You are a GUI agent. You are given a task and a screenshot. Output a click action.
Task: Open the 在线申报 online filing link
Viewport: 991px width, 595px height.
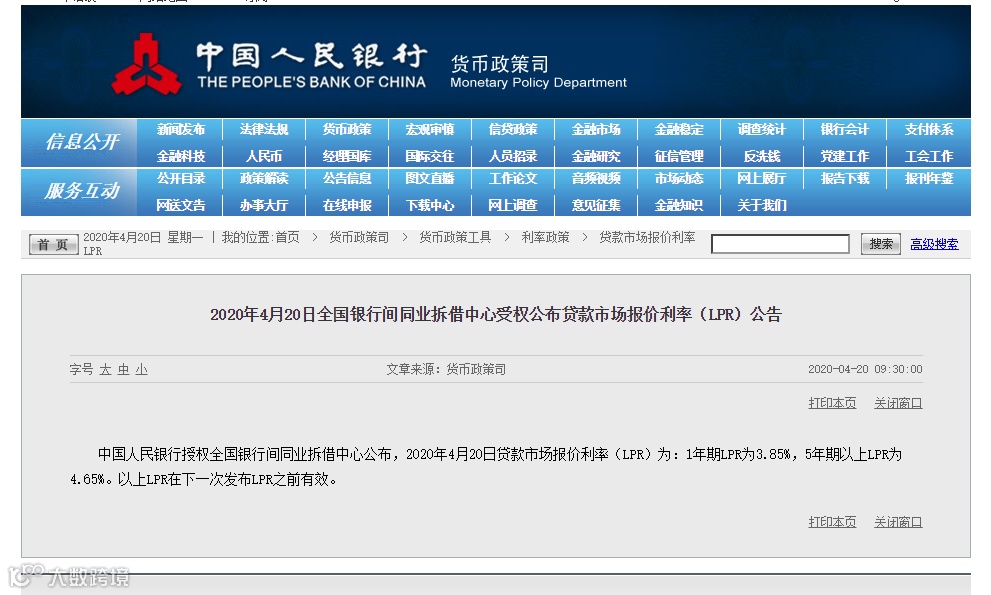pyautogui.click(x=347, y=205)
